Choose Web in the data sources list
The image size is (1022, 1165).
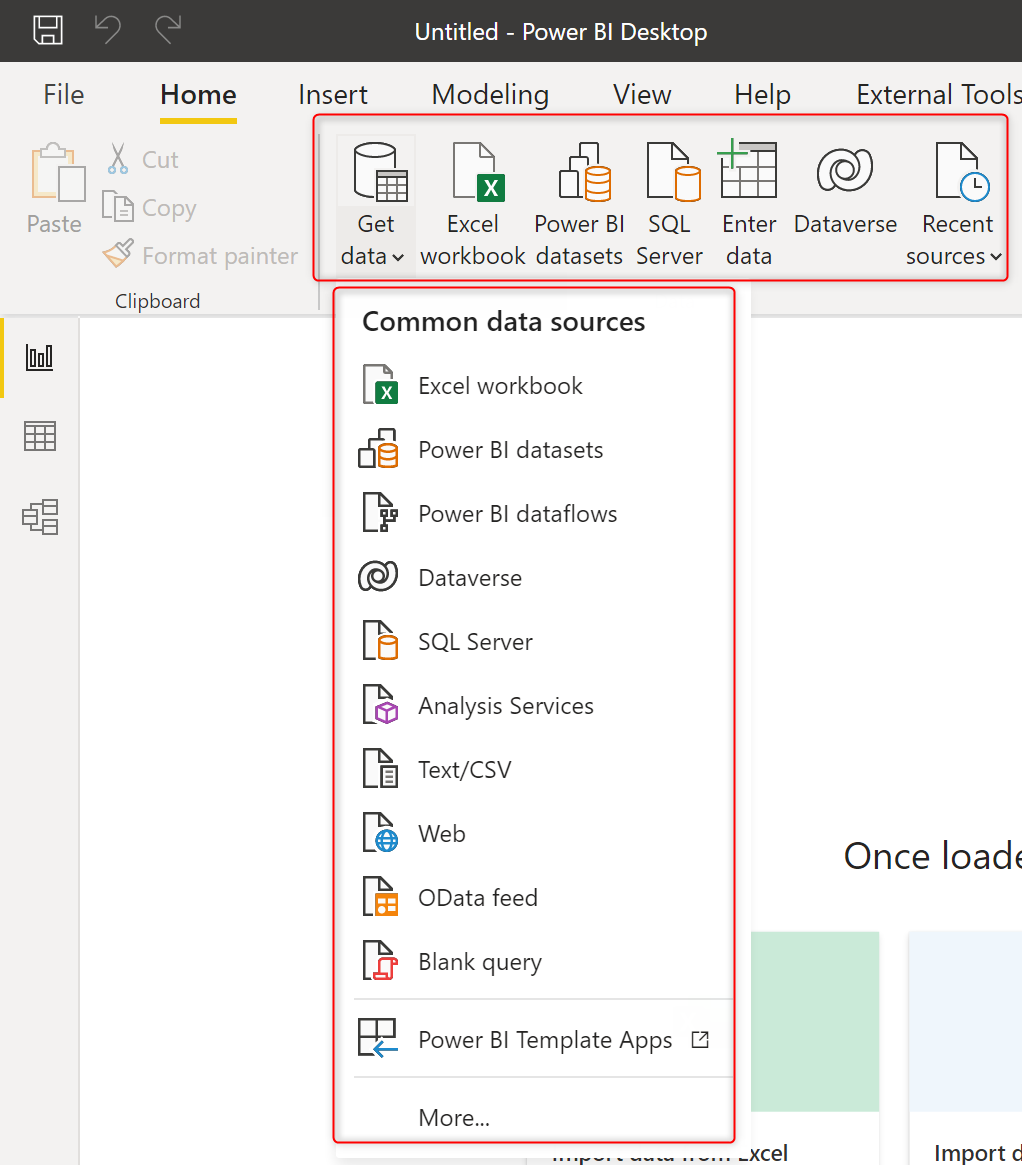[x=441, y=834]
